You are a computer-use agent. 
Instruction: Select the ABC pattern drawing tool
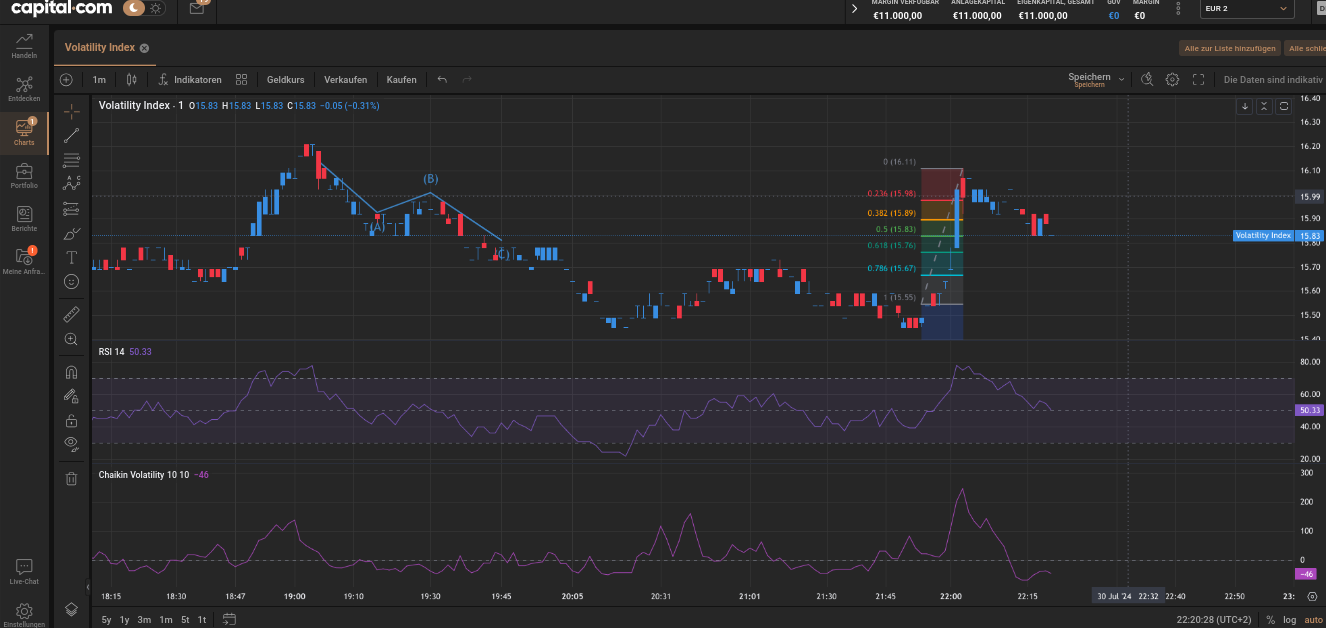(71, 184)
